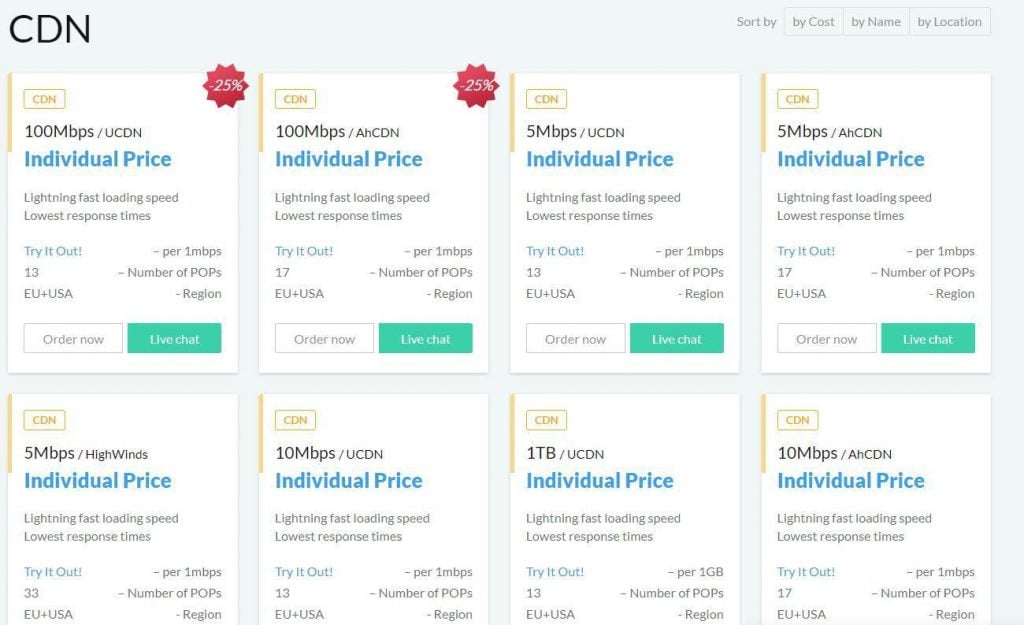Screen dimensions: 1024x625
Task: Click CDN tag on 5Mbps UCDN card
Action: click(546, 99)
